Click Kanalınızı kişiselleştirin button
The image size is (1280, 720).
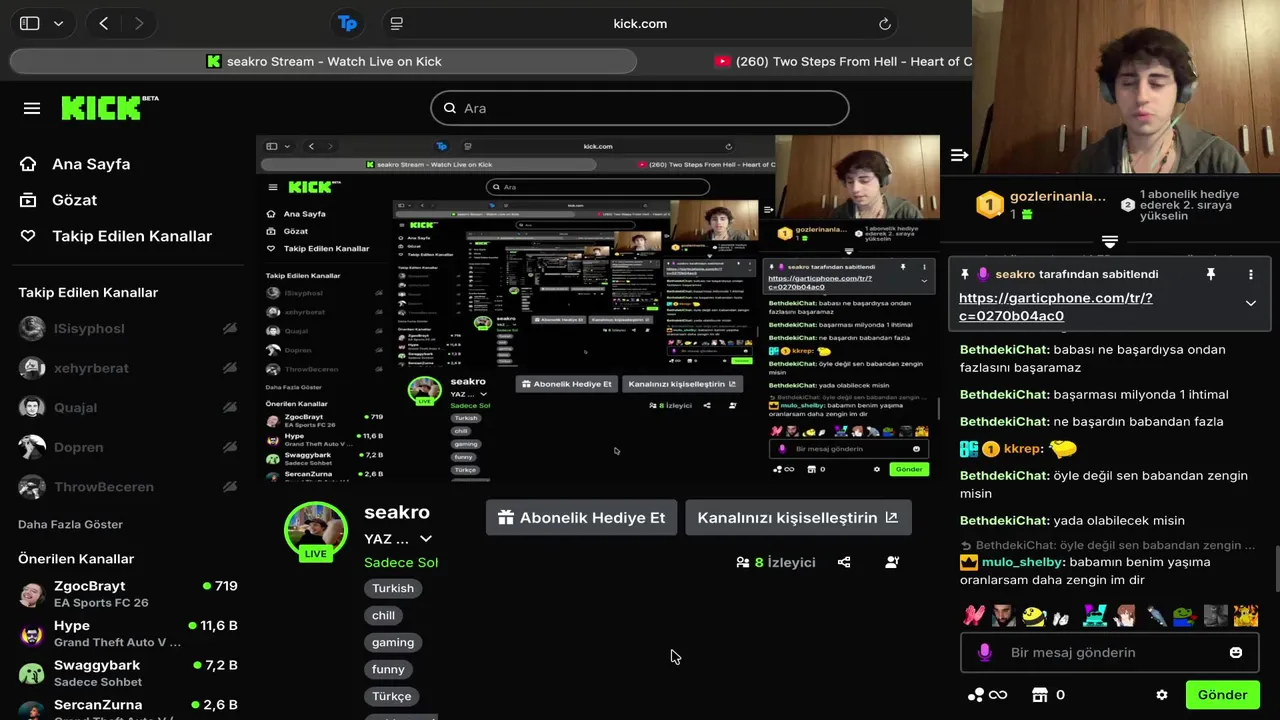pos(798,518)
